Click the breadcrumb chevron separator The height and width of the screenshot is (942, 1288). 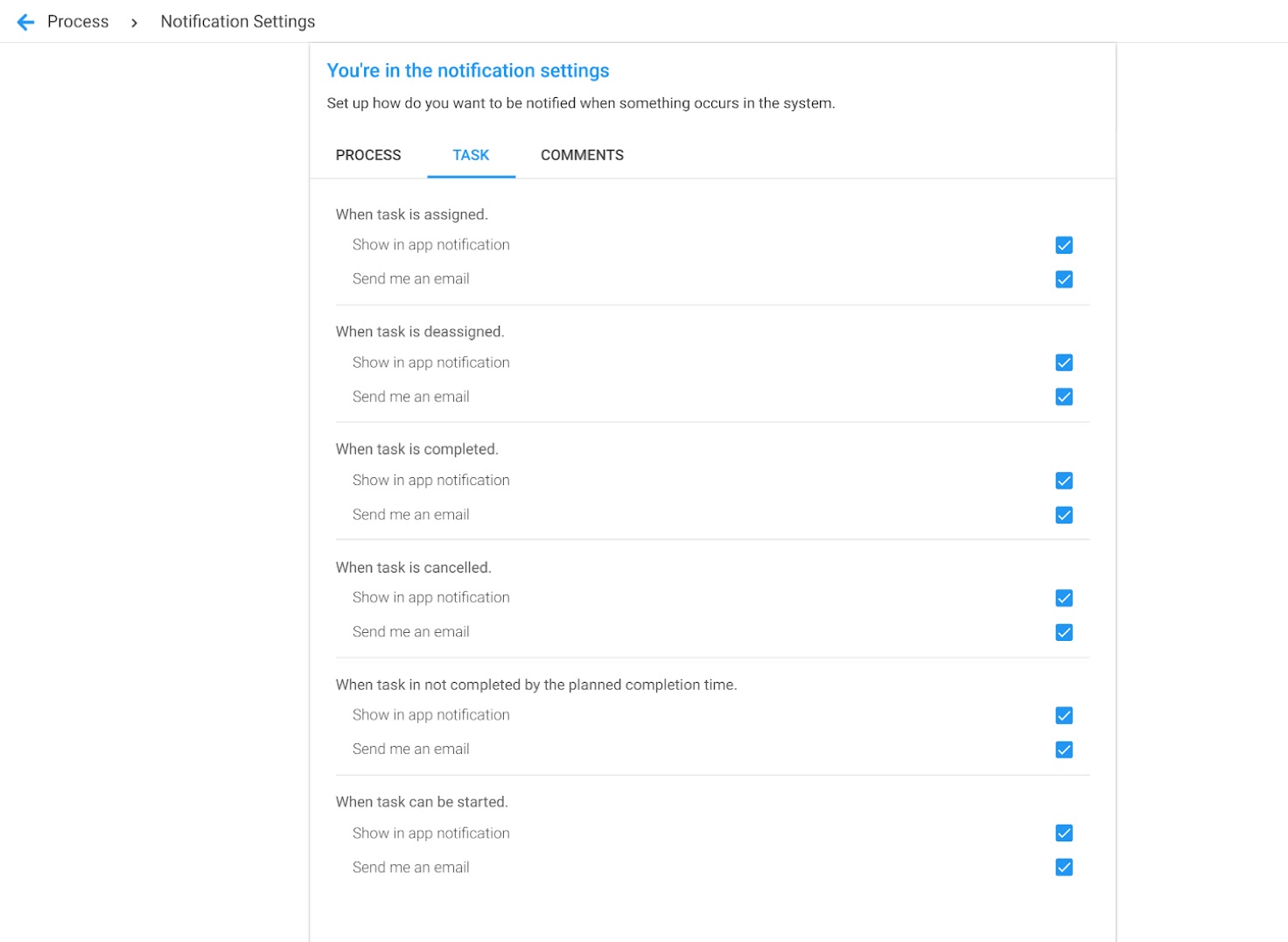(x=134, y=23)
